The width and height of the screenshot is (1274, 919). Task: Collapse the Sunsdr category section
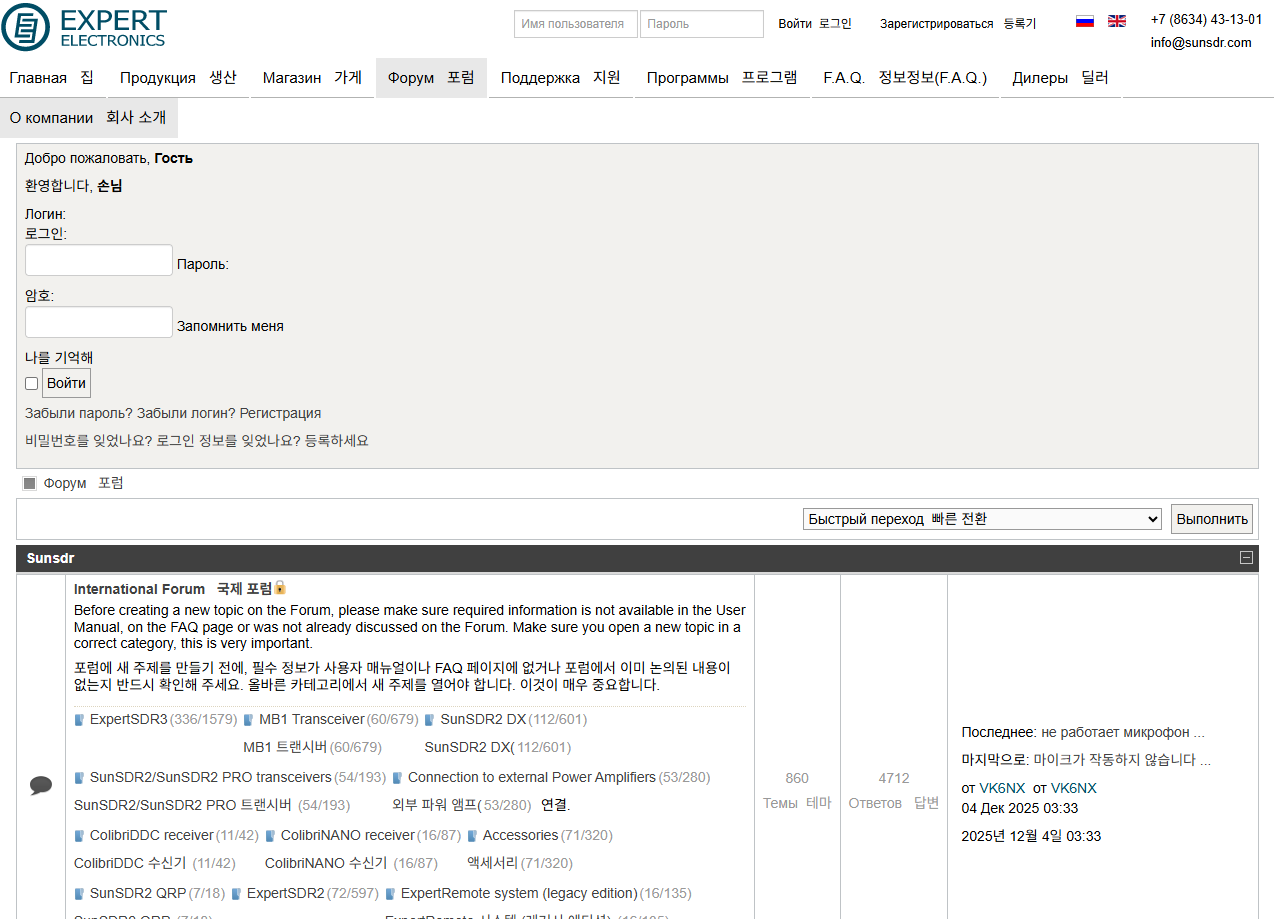1246,558
